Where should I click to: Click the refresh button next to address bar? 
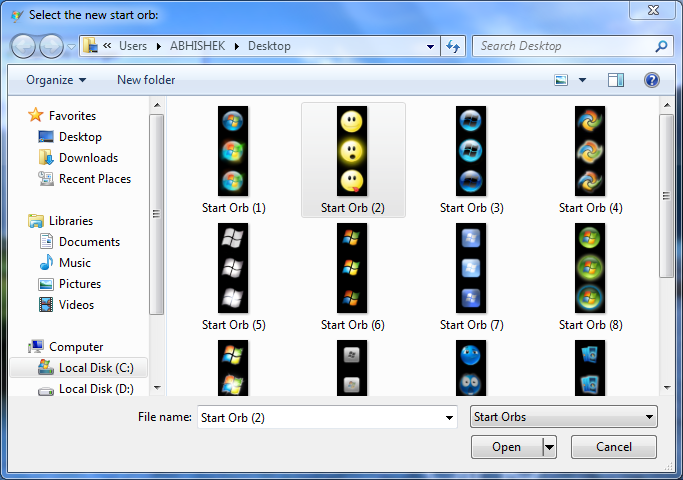pos(453,46)
